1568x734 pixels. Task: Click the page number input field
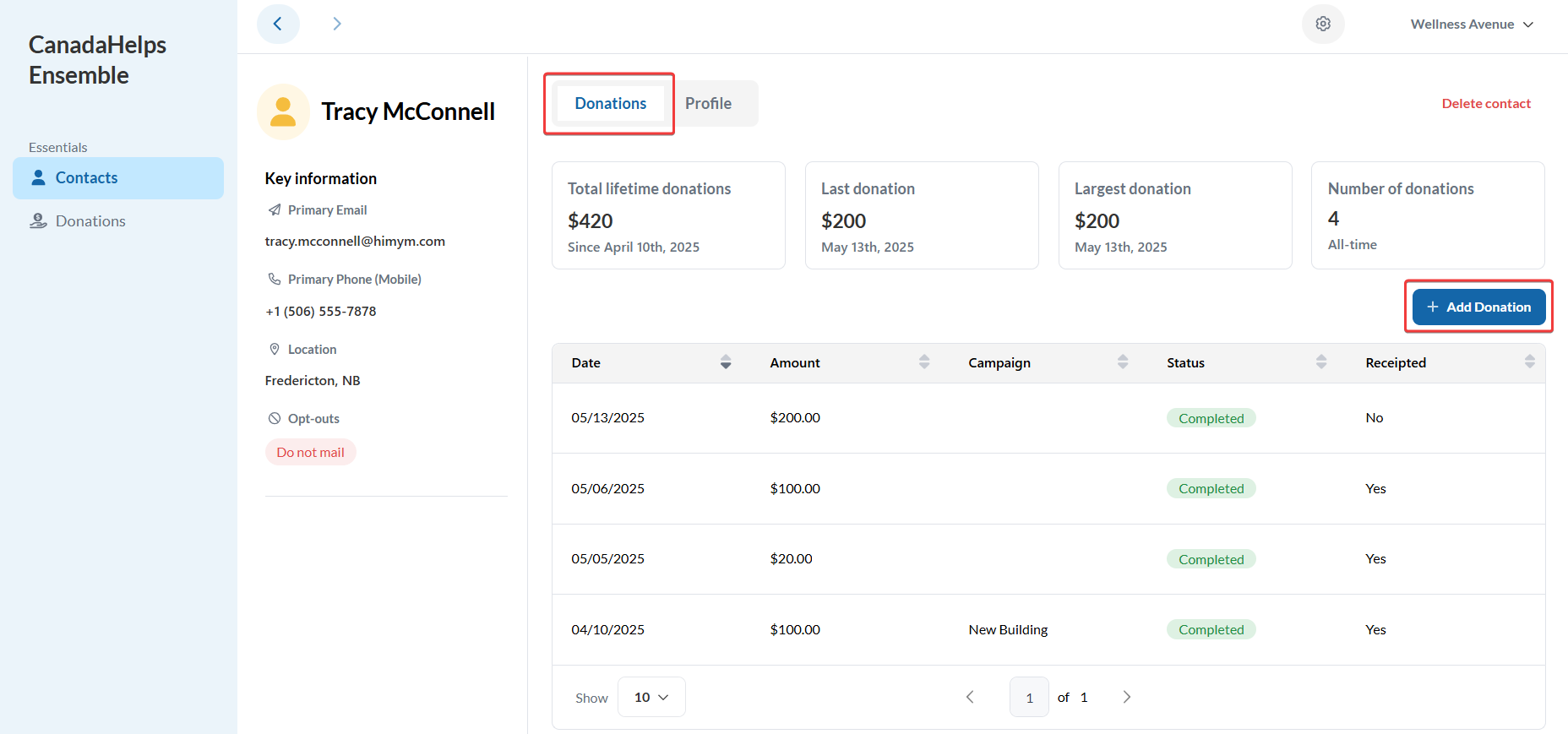pyautogui.click(x=1029, y=697)
